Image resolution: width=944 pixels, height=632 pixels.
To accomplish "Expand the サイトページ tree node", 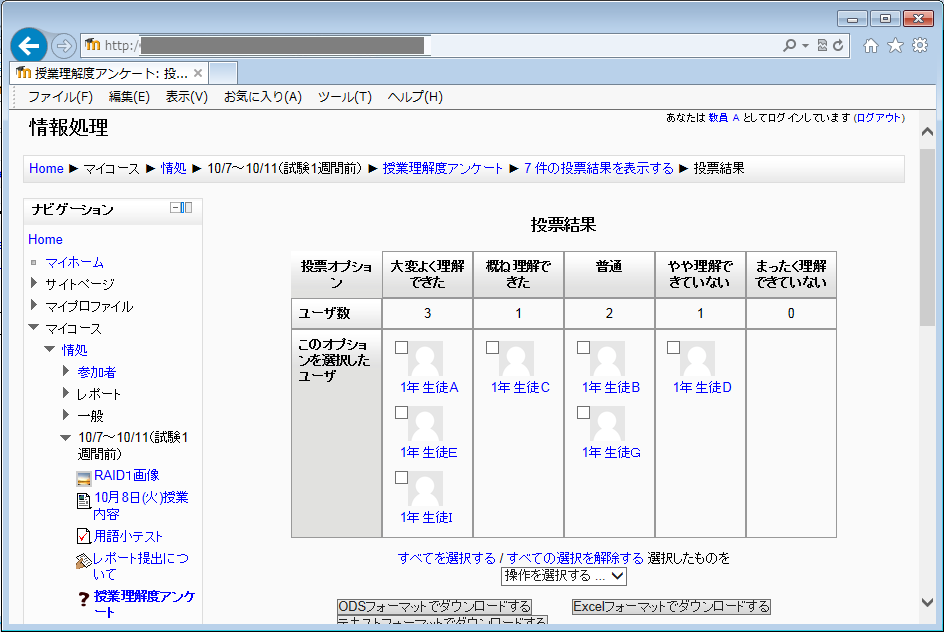I will pyautogui.click(x=34, y=282).
